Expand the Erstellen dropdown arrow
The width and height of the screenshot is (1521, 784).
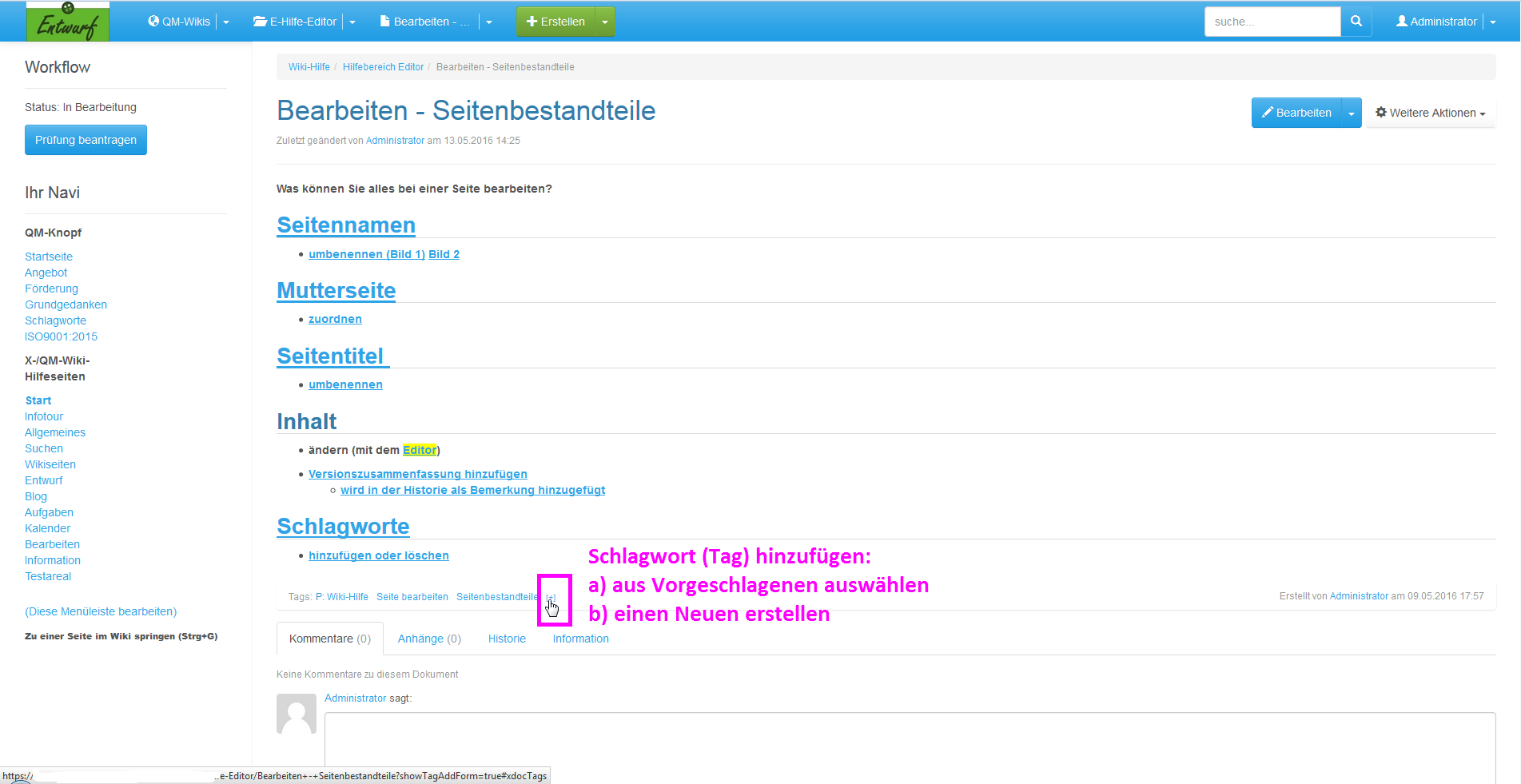tap(605, 22)
